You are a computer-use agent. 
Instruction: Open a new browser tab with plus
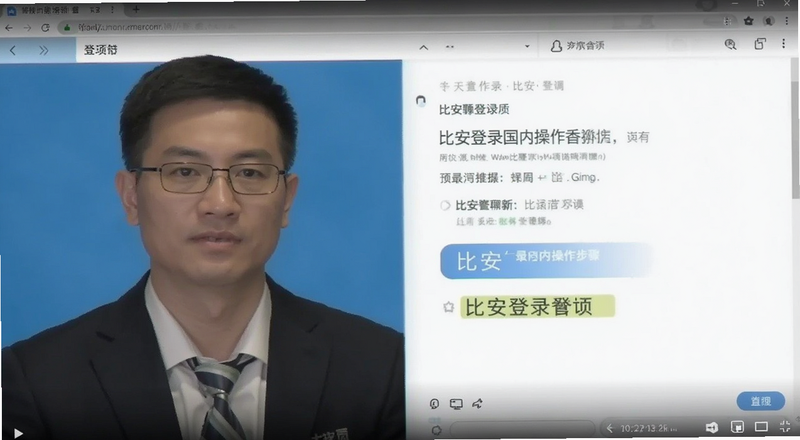pyautogui.click(x=136, y=9)
